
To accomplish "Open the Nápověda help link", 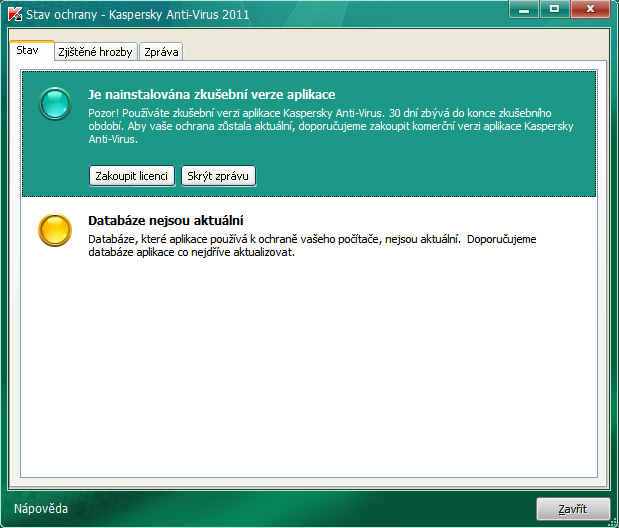I will click(41, 508).
